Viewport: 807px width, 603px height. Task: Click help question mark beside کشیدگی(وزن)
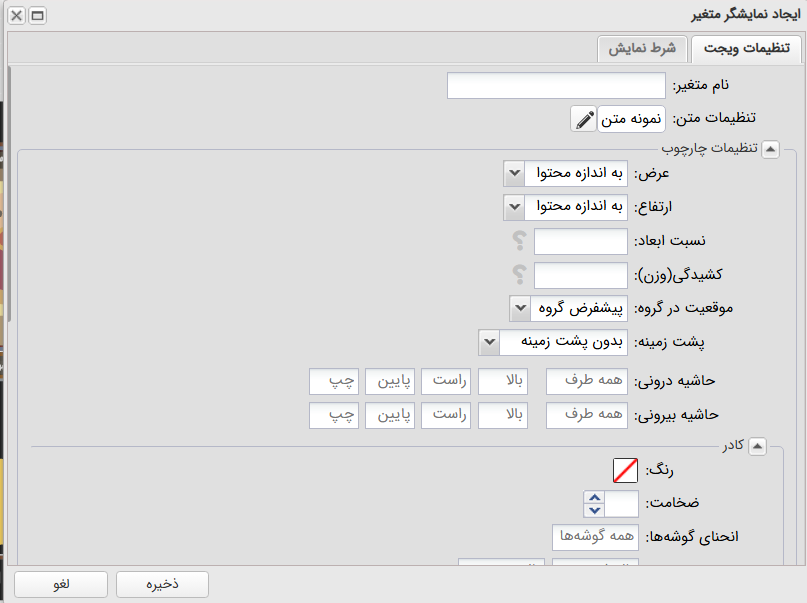coord(519,275)
